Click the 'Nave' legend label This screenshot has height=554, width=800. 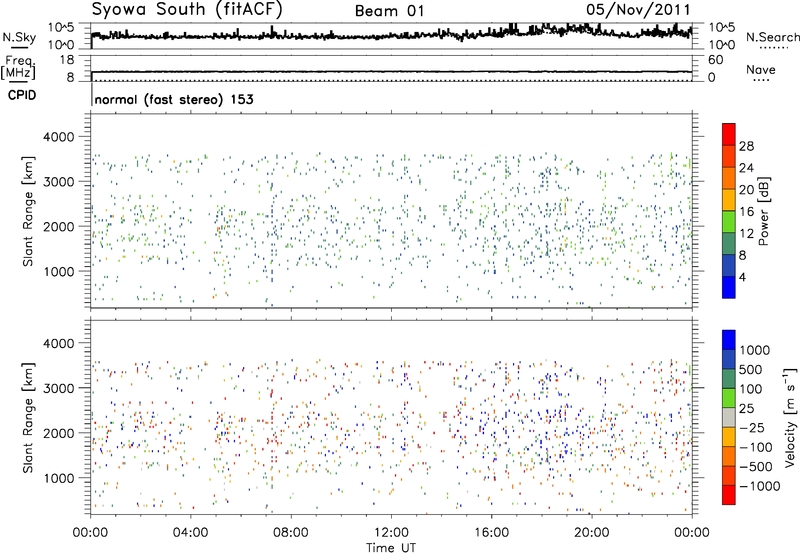761,69
